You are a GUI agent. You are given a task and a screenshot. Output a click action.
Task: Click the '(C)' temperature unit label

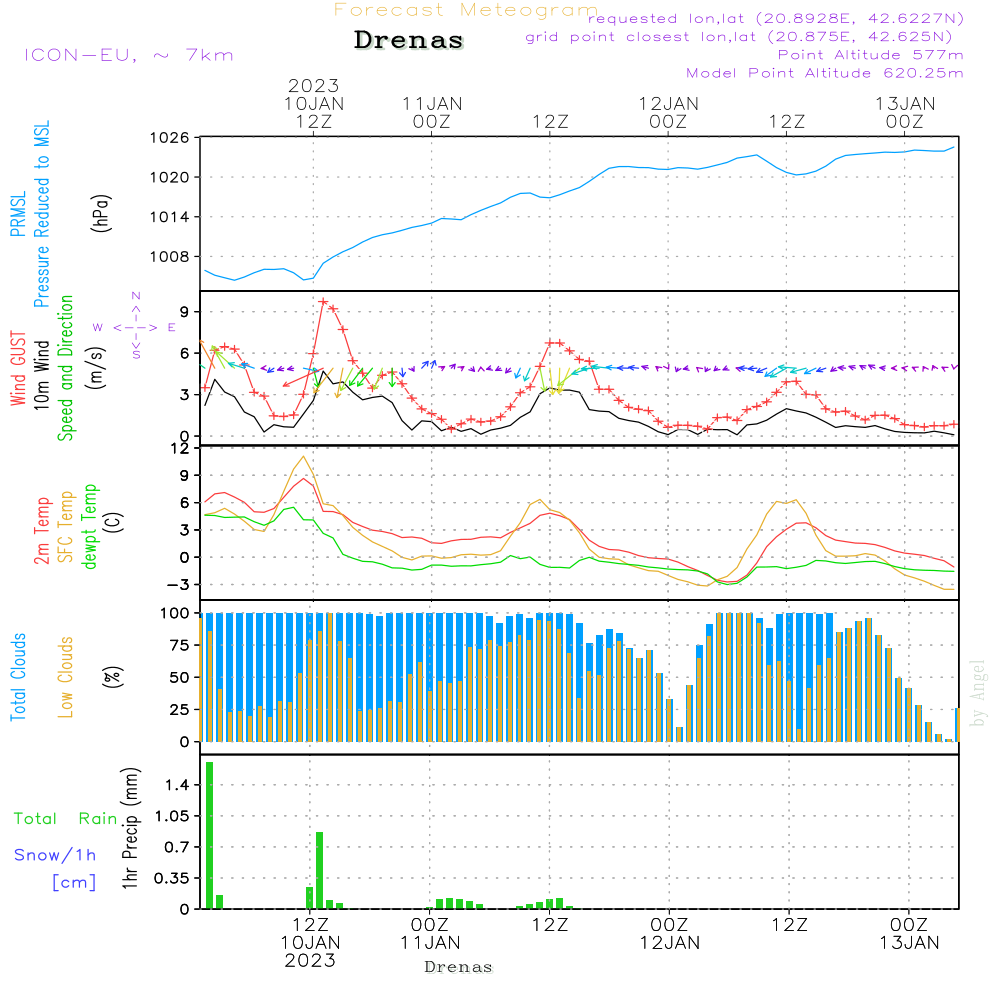coord(114,522)
